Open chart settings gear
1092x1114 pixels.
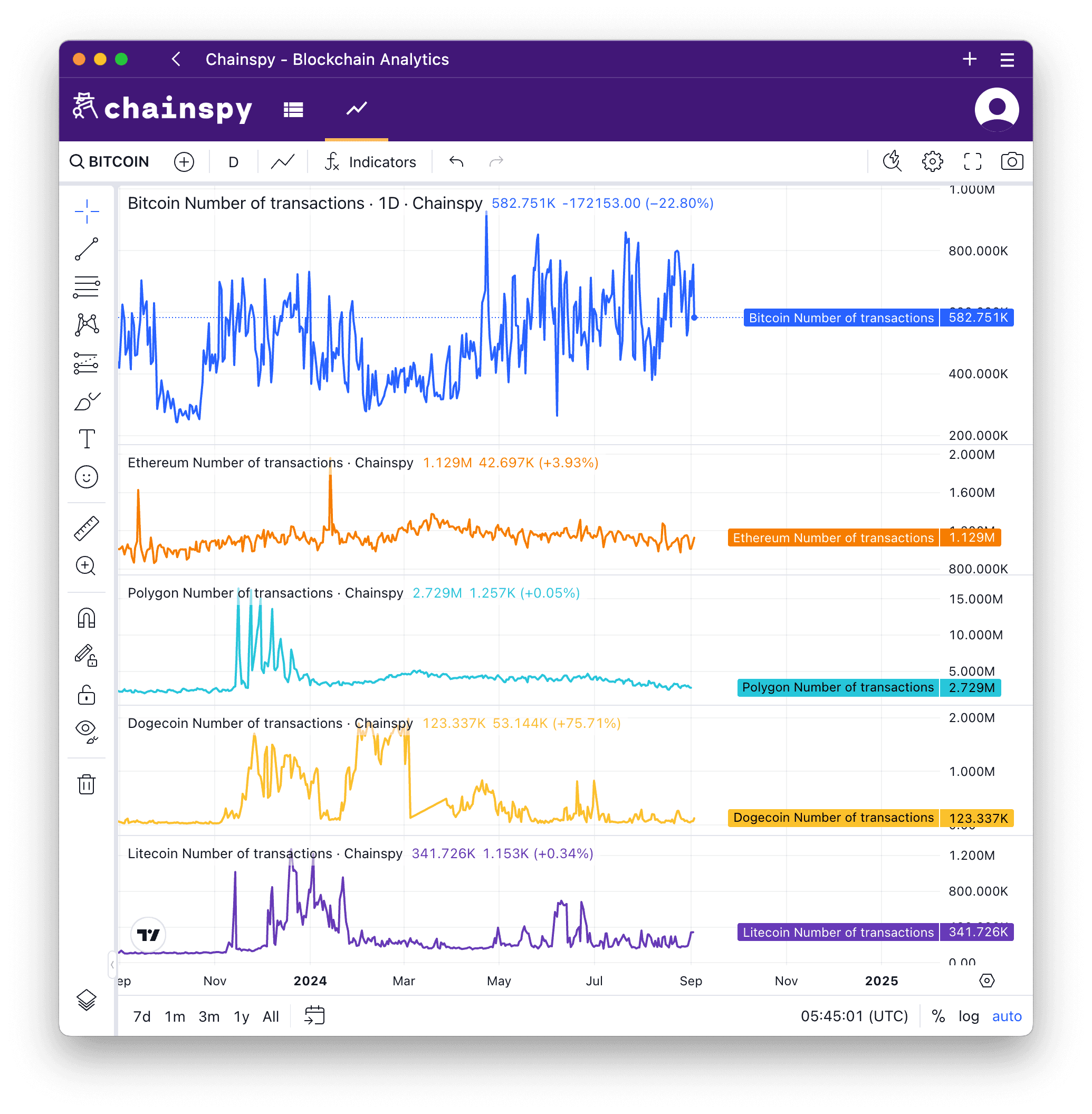[933, 162]
